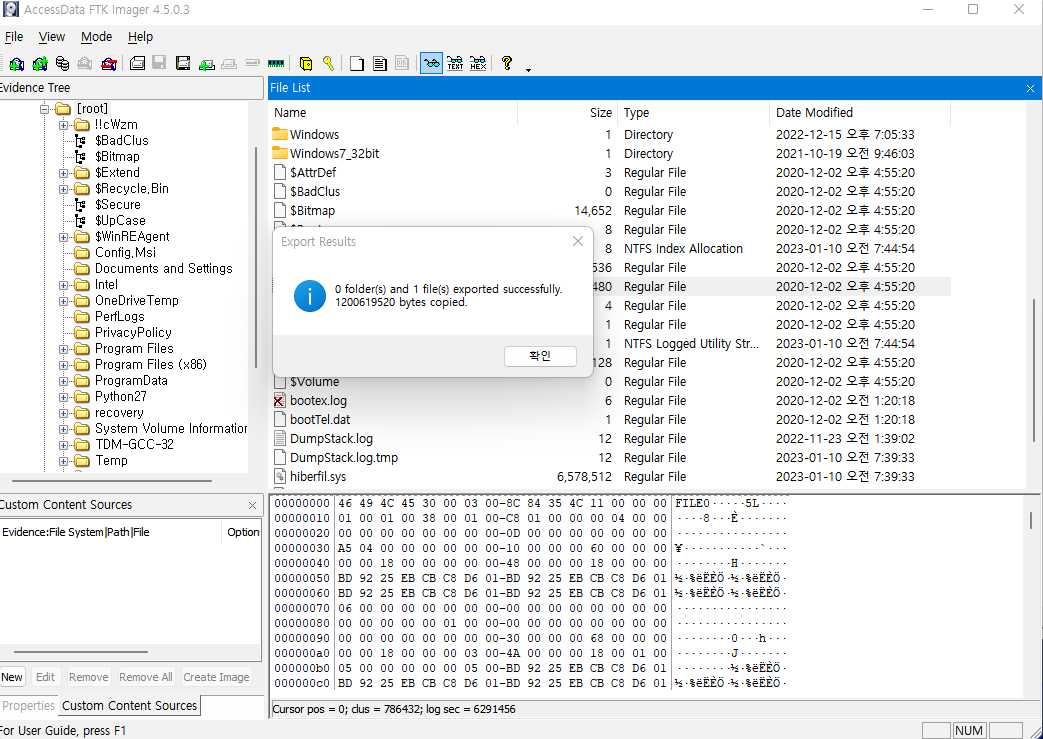Select hiberfil.sys in the file list
1043x739 pixels.
(x=318, y=477)
